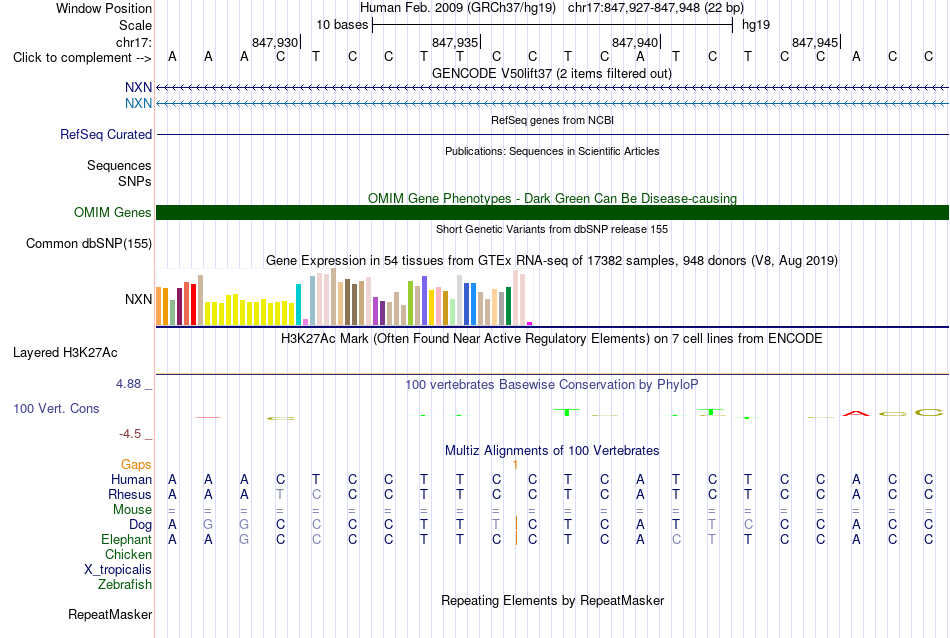Click the orange Gaps label
This screenshot has width=950, height=638.
click(136, 465)
